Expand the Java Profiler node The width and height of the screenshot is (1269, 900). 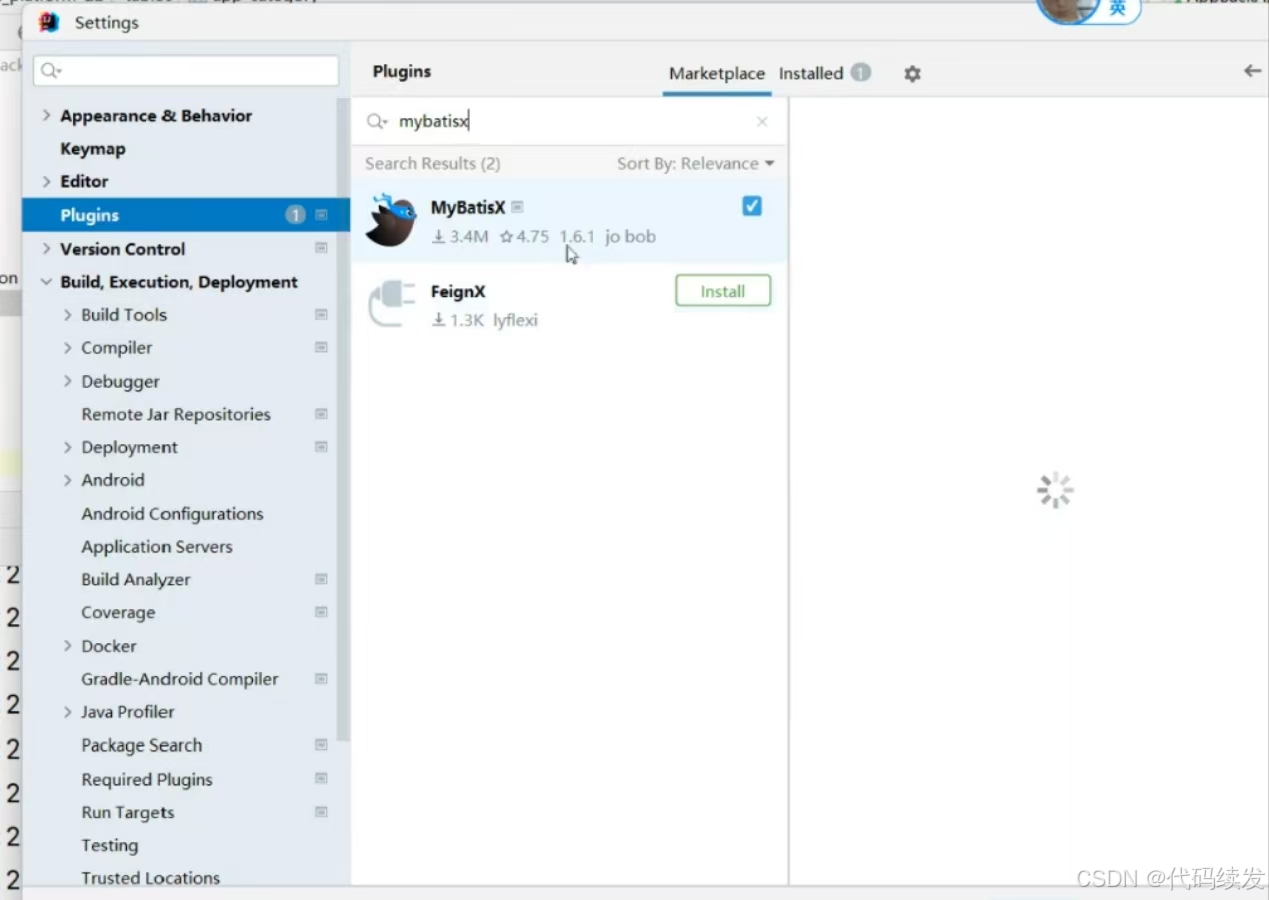[x=68, y=712]
